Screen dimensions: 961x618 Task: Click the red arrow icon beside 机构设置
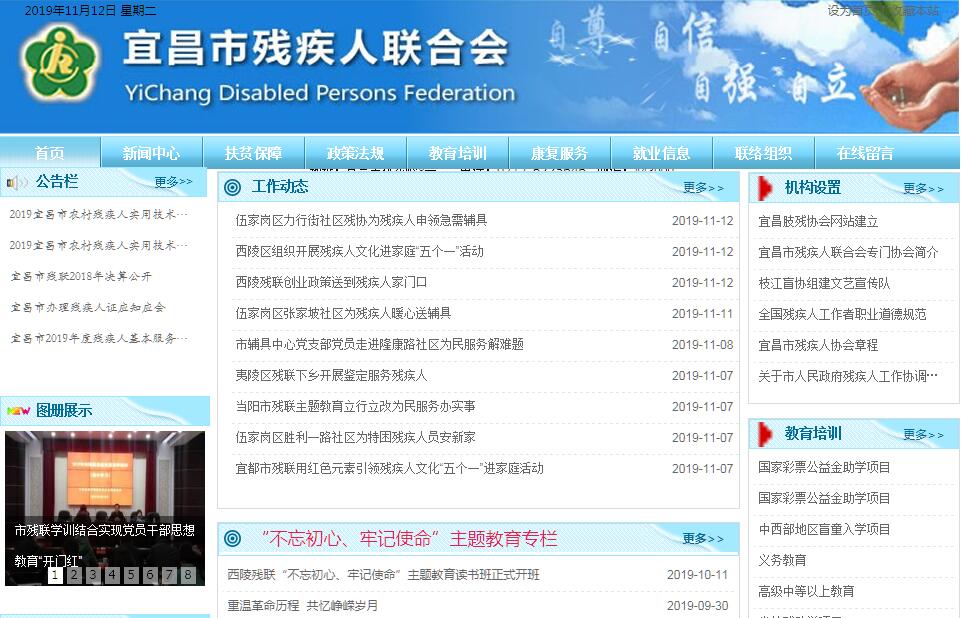pos(766,188)
